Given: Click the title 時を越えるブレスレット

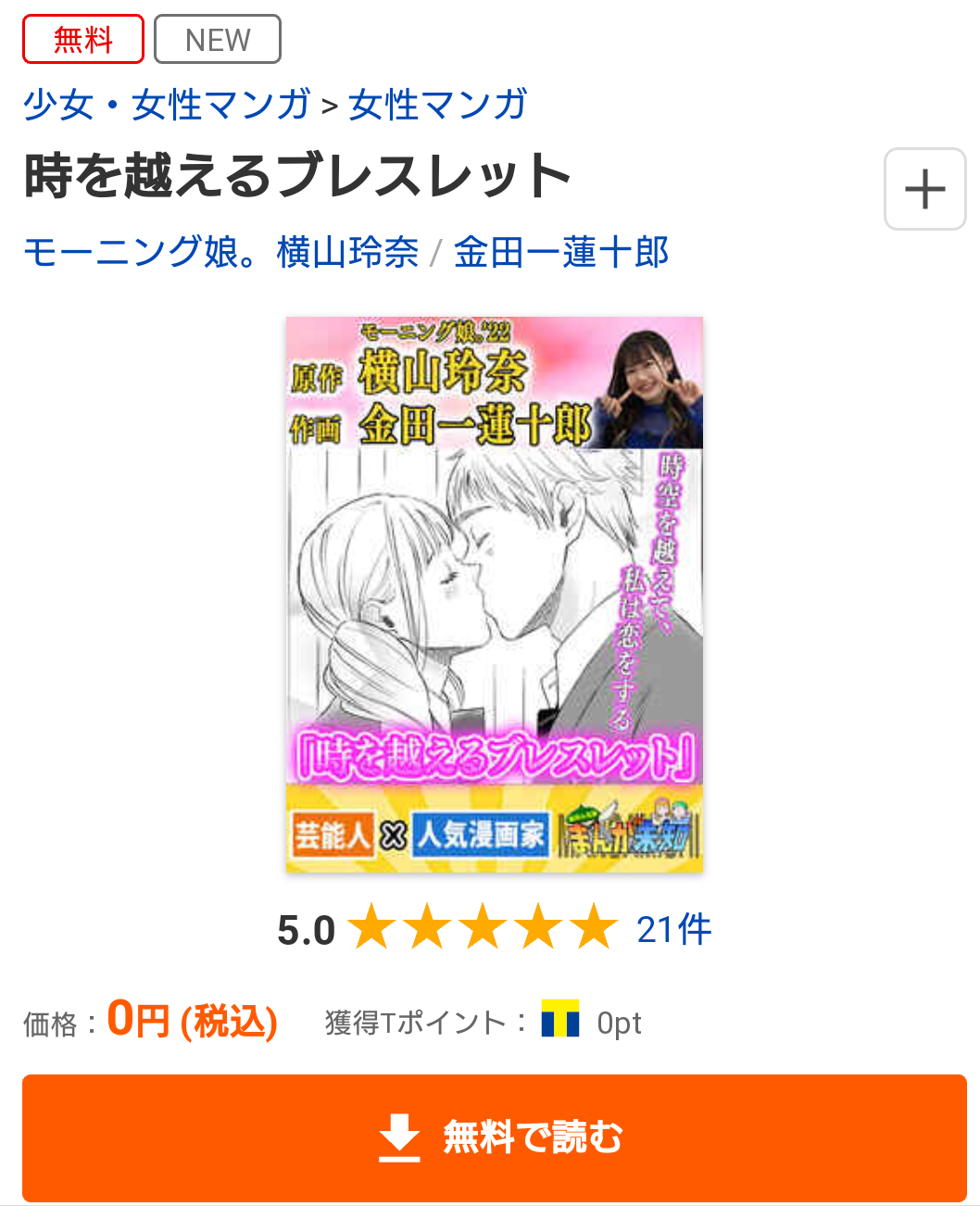Looking at the screenshot, I should point(297,176).
